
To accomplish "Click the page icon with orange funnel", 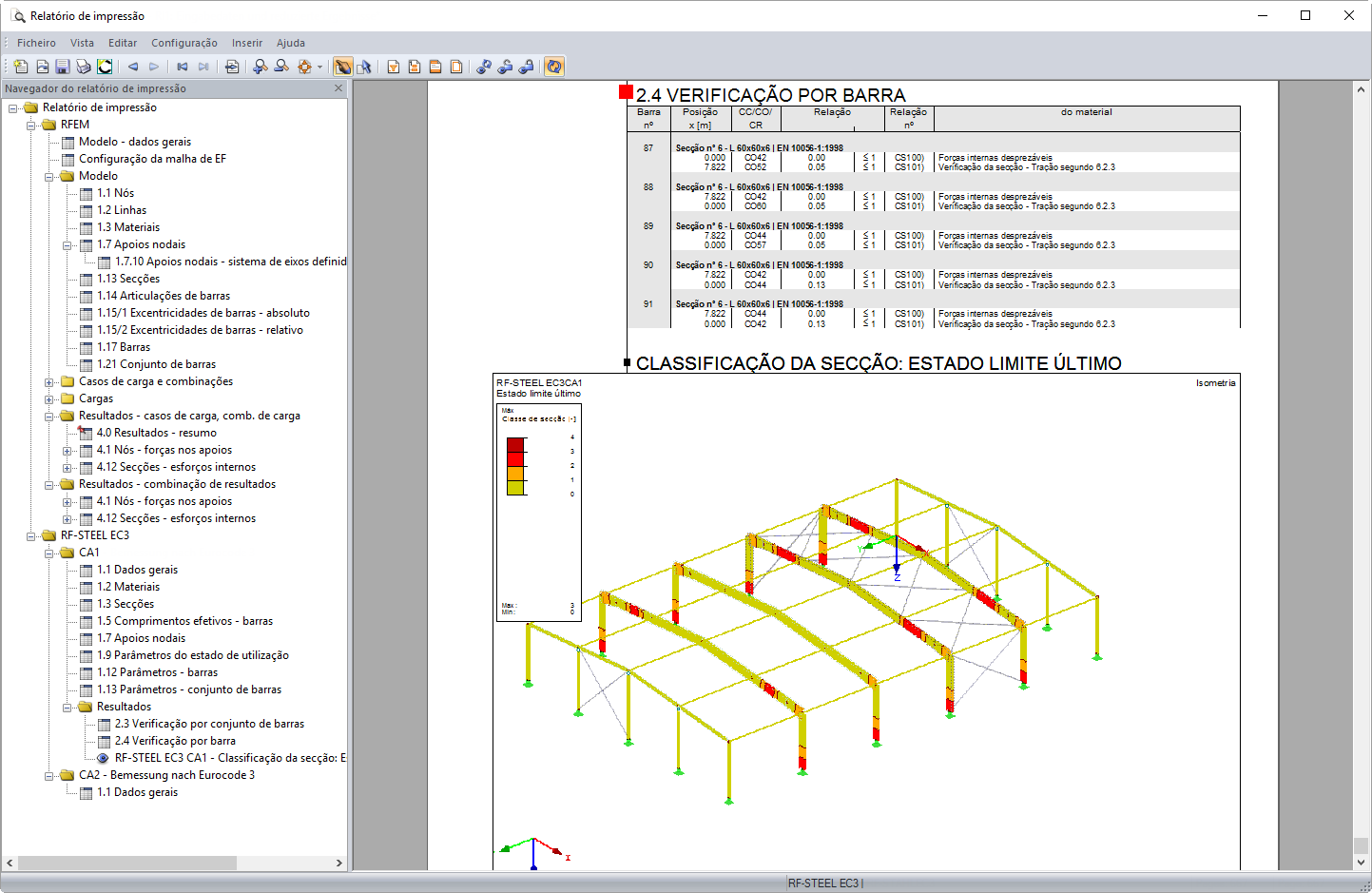I will [394, 67].
